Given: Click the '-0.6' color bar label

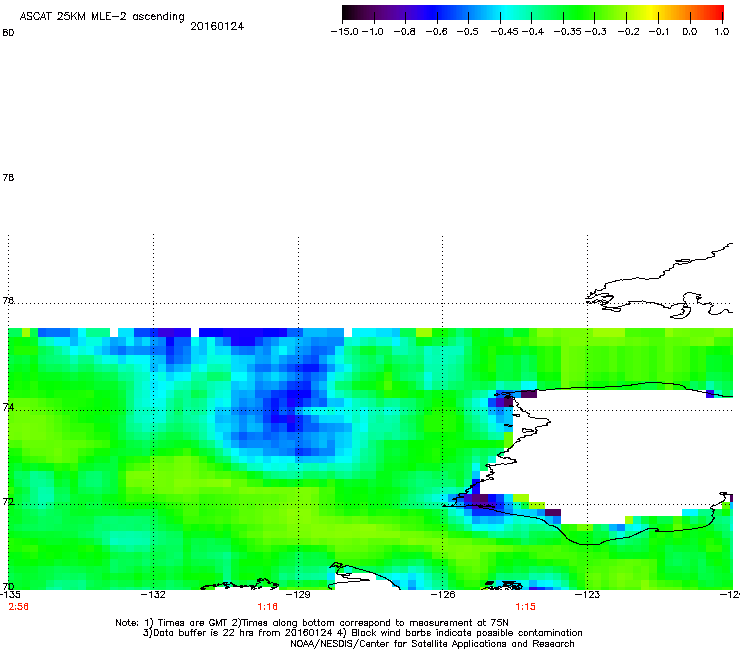Looking at the screenshot, I should 437,32.
